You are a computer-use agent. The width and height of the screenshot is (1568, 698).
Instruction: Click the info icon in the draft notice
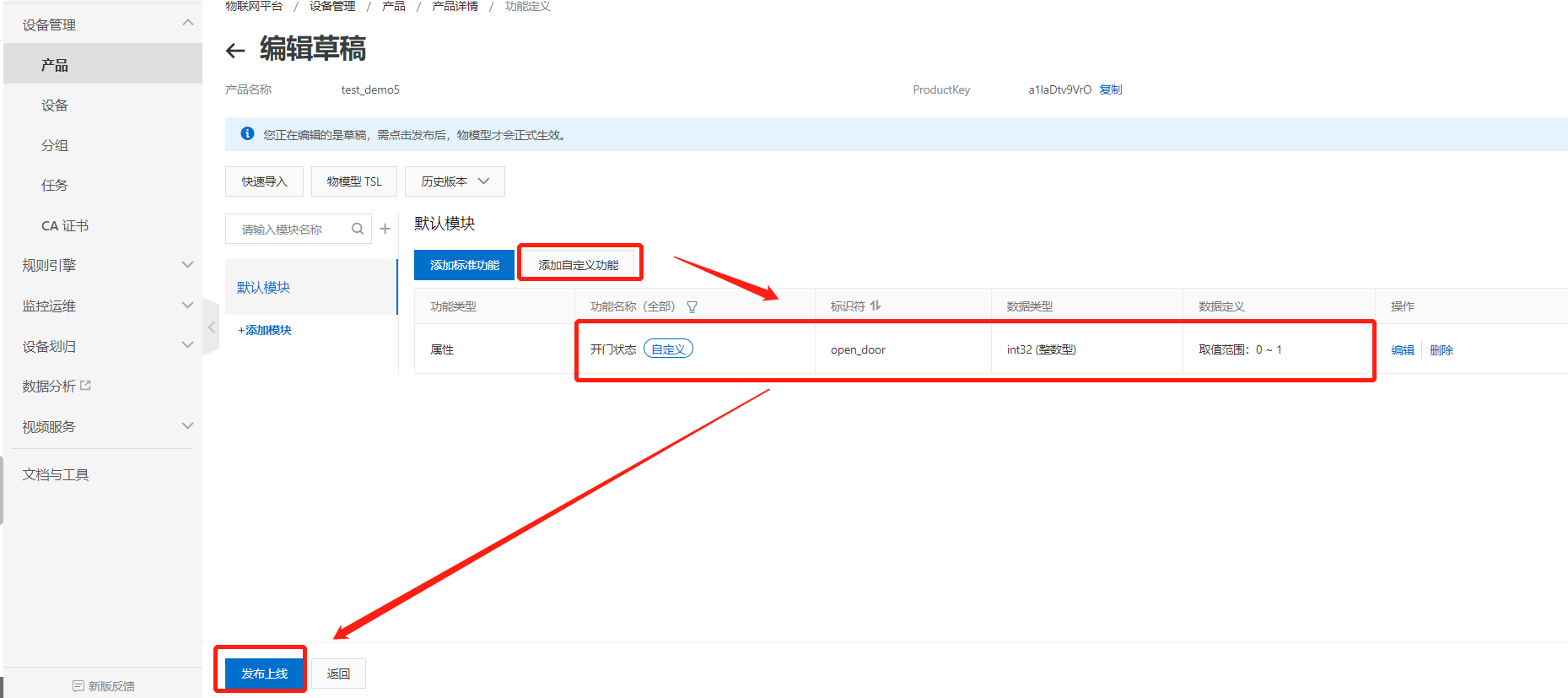247,133
